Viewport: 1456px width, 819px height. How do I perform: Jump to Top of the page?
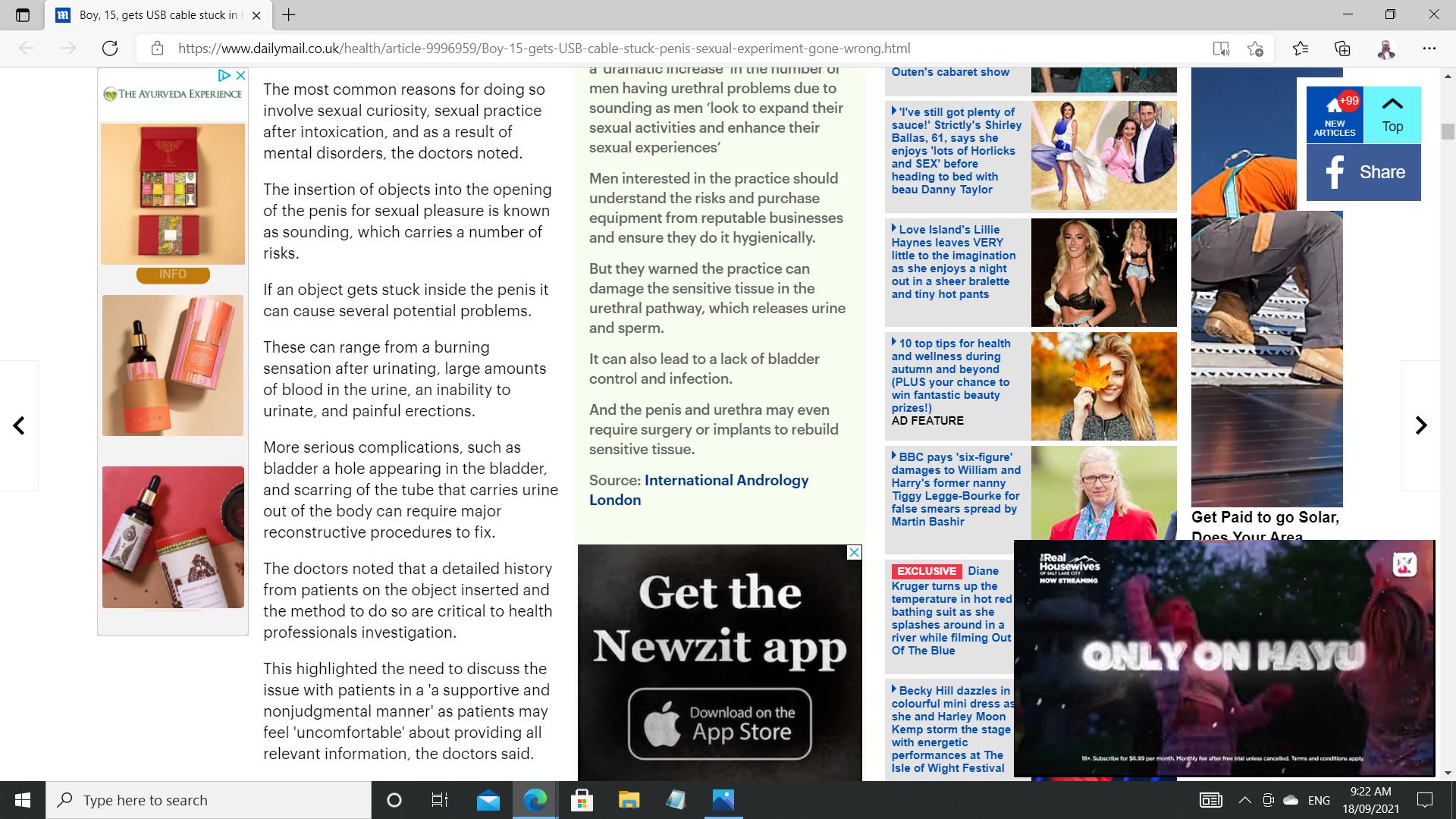[1392, 115]
